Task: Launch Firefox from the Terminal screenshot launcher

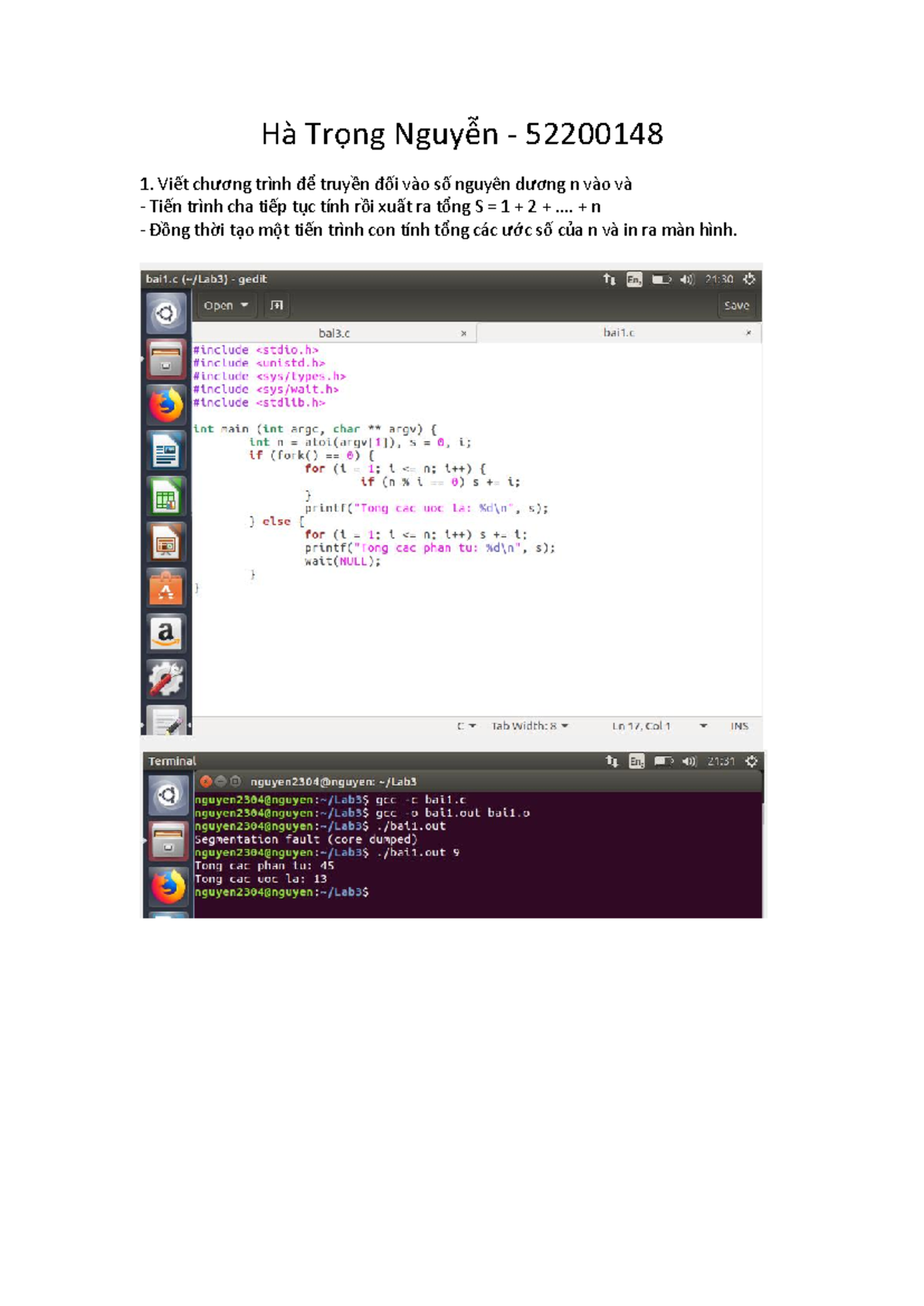Action: (x=167, y=886)
